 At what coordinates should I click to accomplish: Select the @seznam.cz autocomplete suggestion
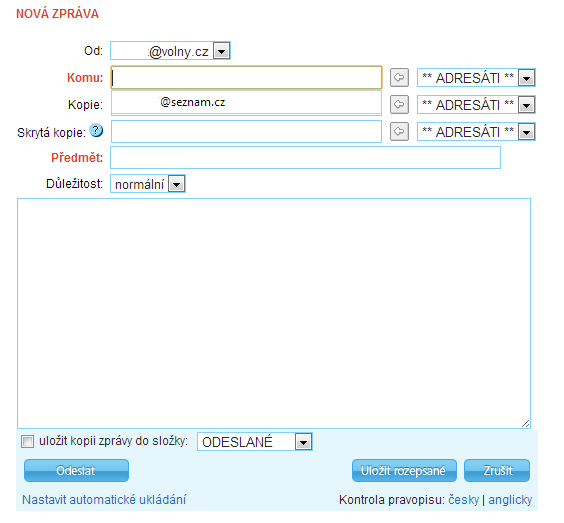pyautogui.click(x=246, y=102)
